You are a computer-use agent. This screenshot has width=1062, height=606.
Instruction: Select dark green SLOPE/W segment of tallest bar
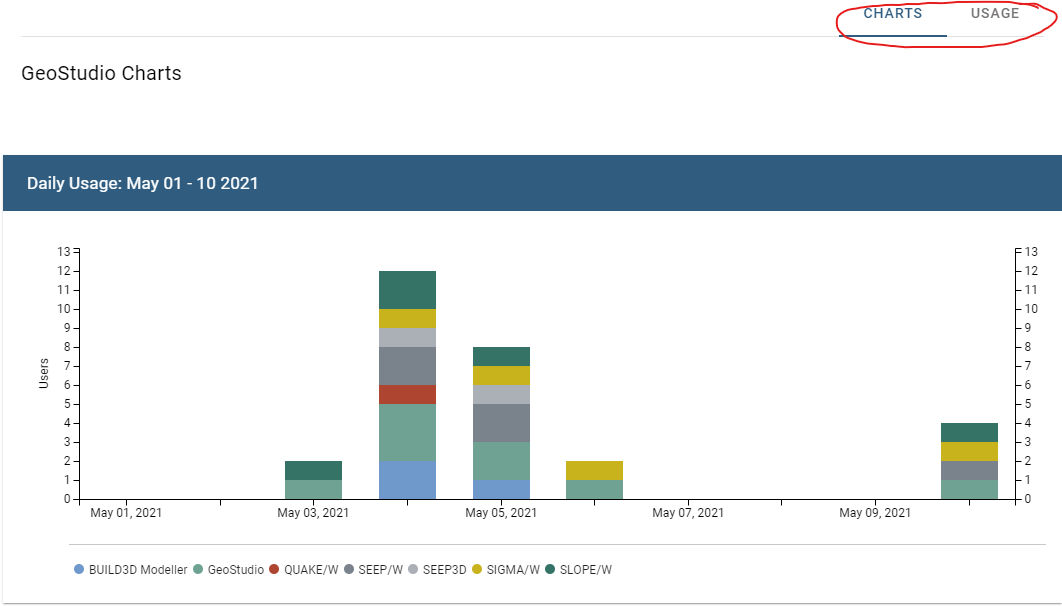(407, 290)
